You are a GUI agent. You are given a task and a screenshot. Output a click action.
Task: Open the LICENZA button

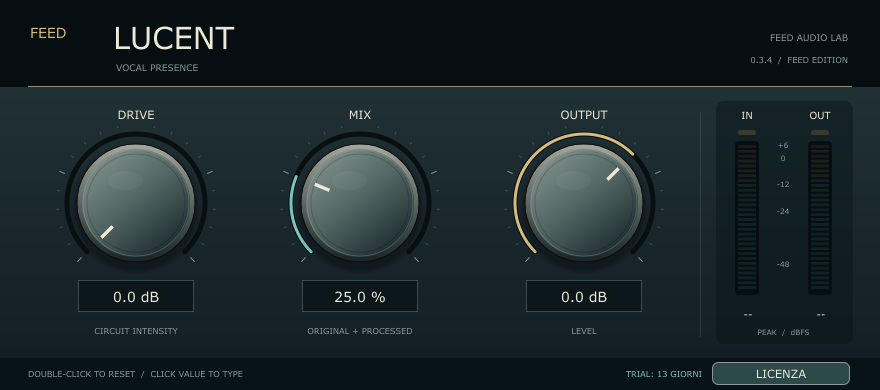pyautogui.click(x=781, y=374)
